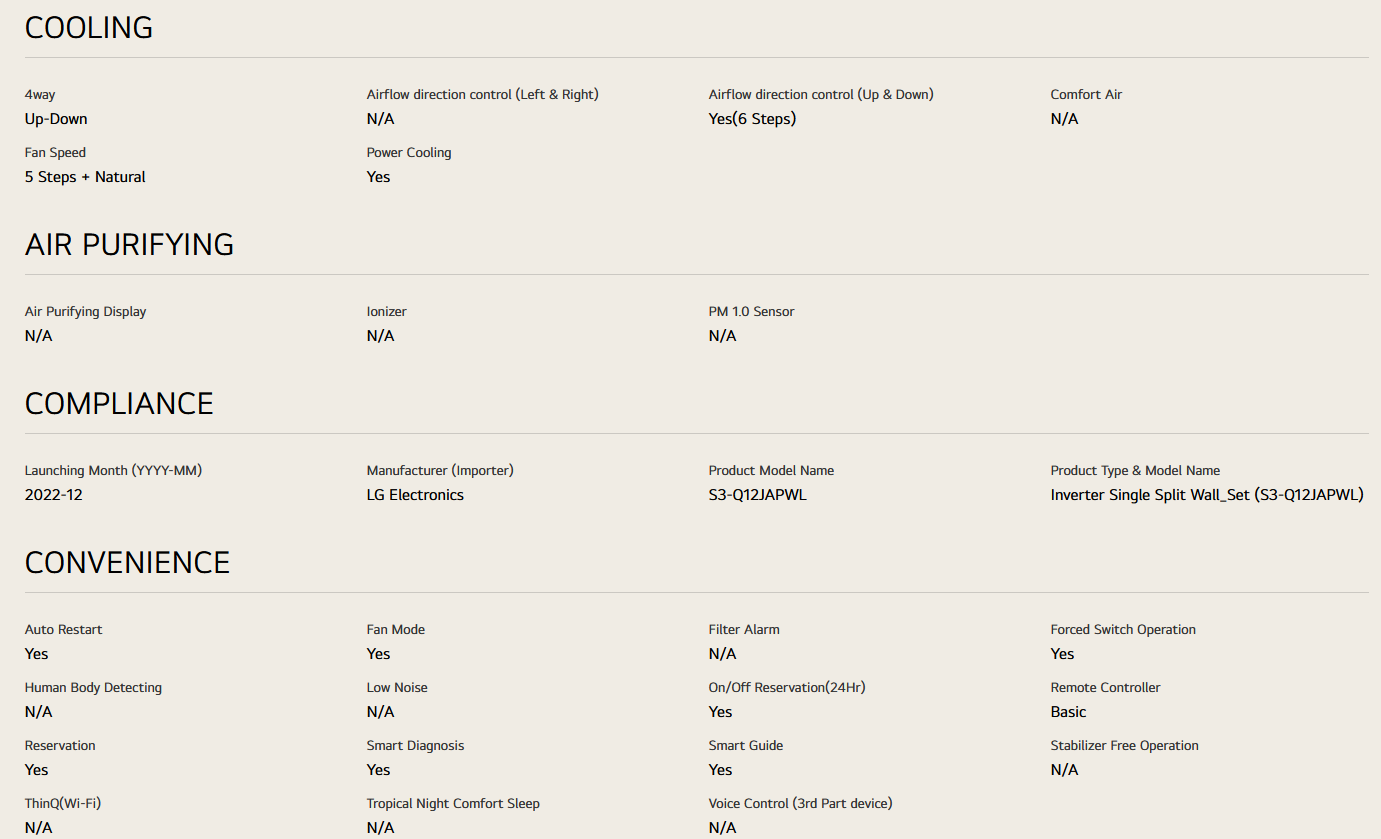Select the ThinQ(Wi-Fi) label
Screen dimensions: 1381x839
coord(63,804)
